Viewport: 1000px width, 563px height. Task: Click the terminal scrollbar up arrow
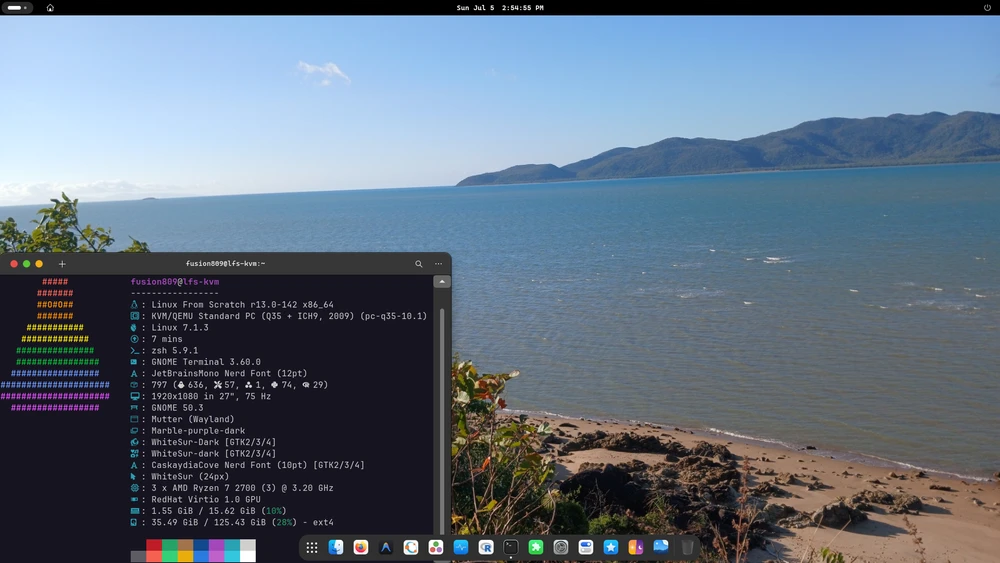tap(442, 281)
